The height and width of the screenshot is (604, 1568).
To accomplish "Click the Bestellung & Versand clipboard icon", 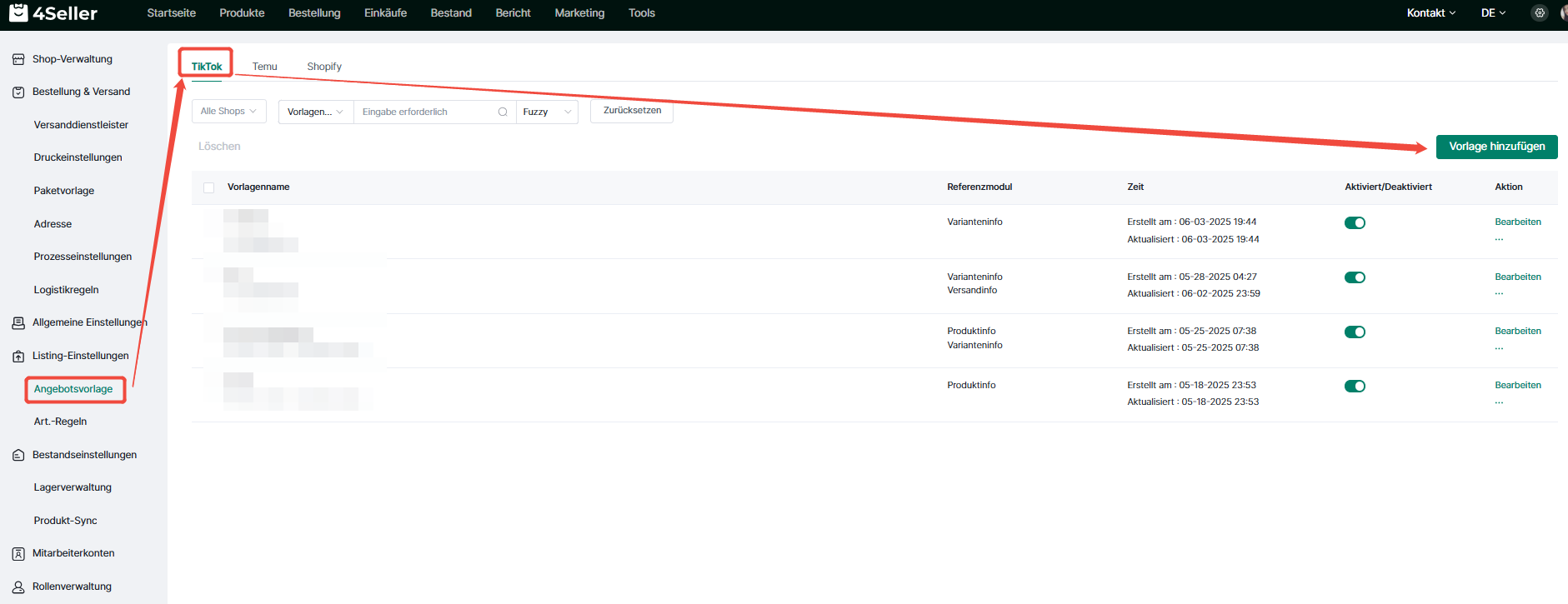I will point(18,92).
